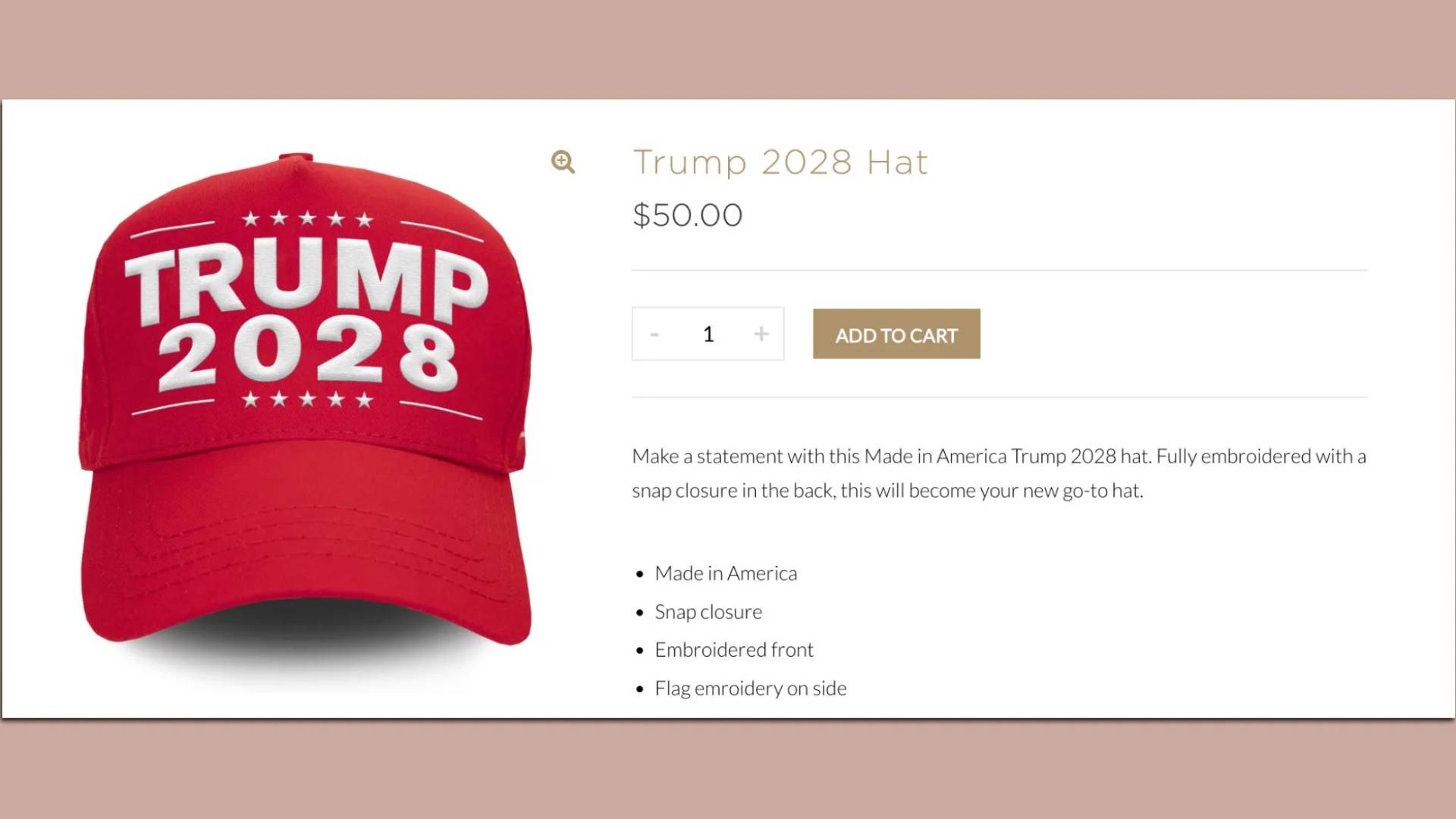Viewport: 1456px width, 819px height.
Task: Click the button on top of the hat
Action: coord(296,157)
